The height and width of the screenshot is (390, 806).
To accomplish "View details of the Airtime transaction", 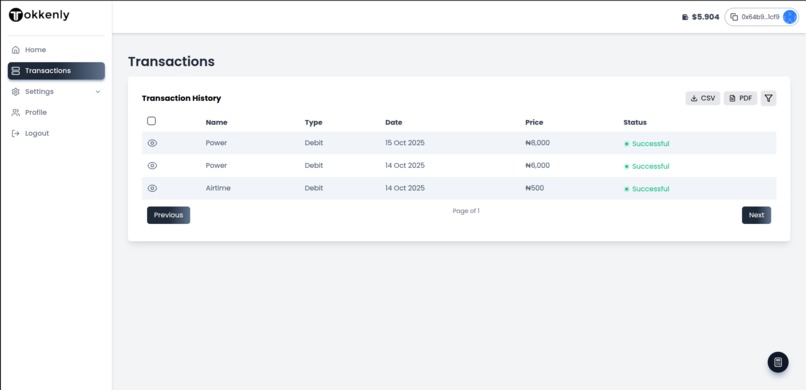I will 152,189.
